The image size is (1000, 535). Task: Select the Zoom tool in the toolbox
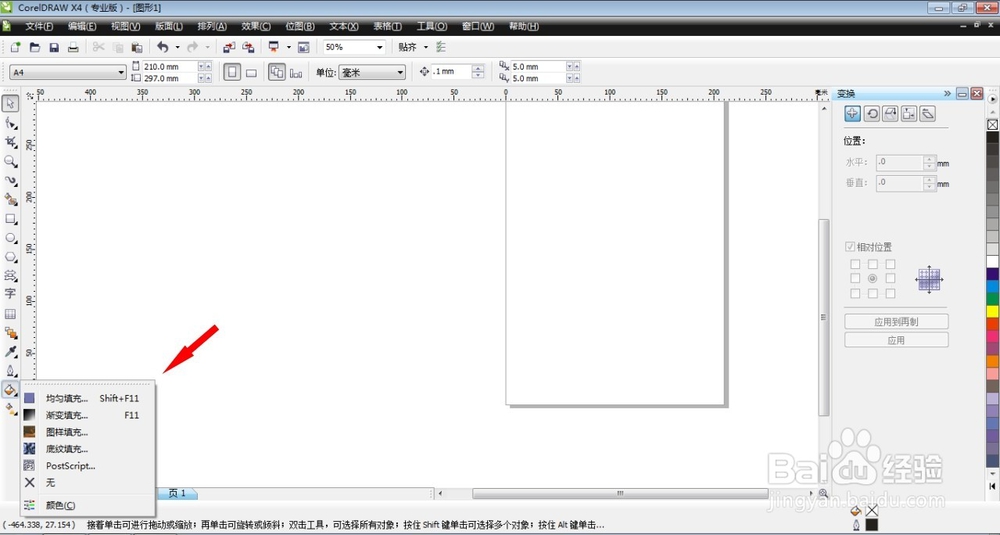11,161
